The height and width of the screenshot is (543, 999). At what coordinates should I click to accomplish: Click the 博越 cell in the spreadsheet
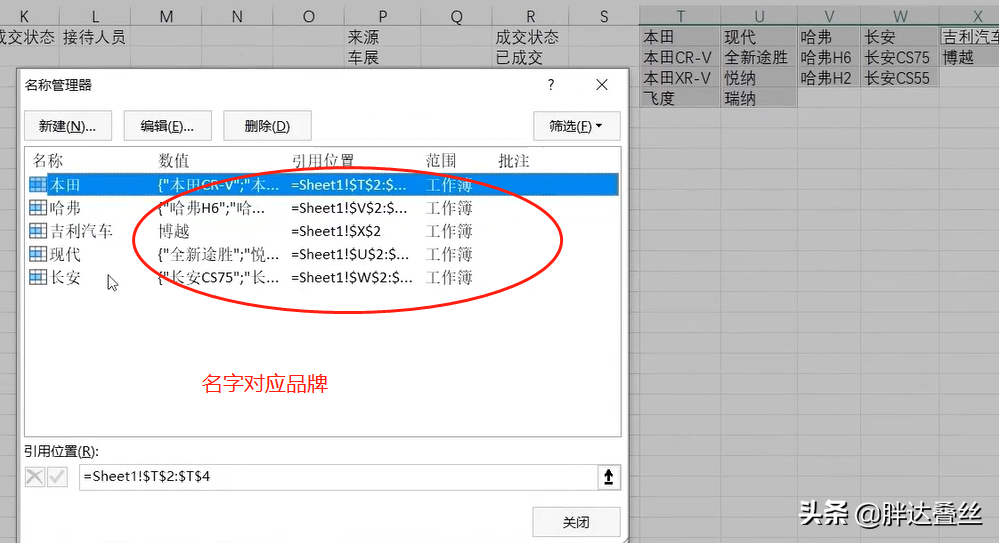969,57
